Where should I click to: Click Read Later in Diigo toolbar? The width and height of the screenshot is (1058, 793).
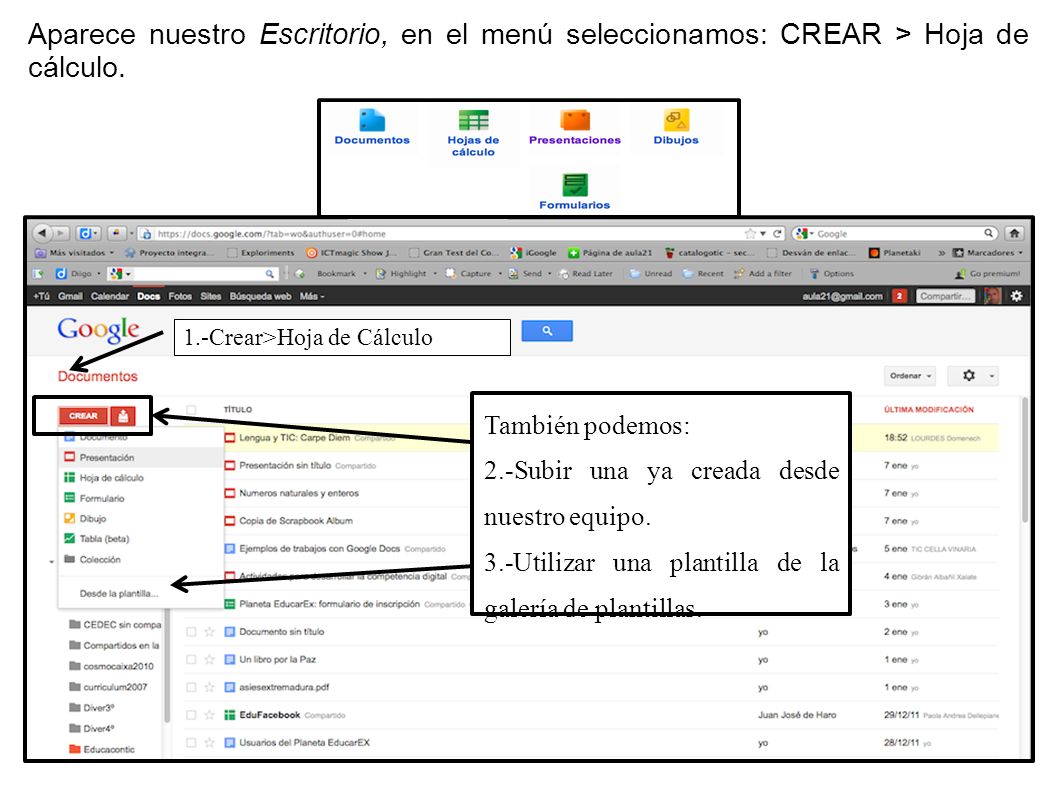(586, 273)
